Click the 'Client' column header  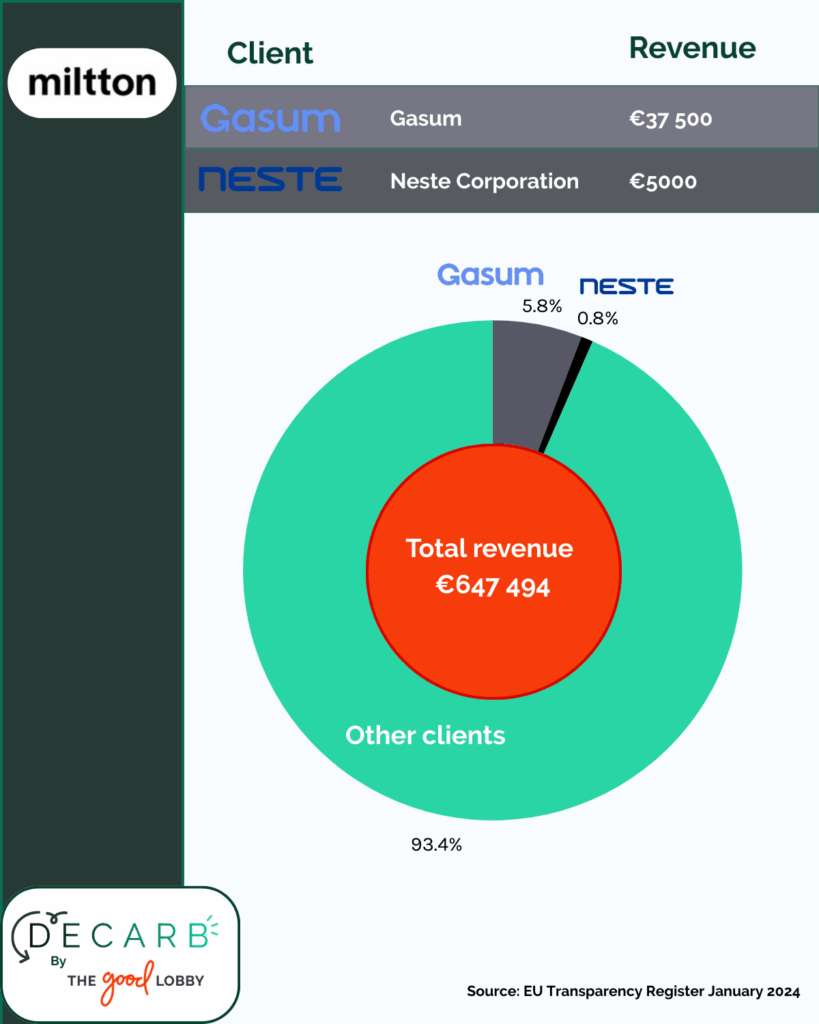click(x=270, y=53)
